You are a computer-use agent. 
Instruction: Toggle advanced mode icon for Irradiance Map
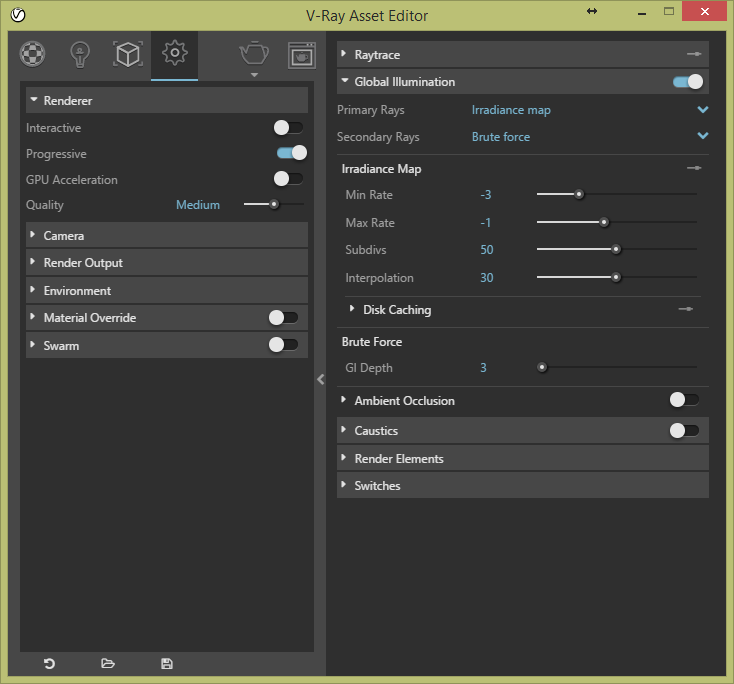[694, 168]
